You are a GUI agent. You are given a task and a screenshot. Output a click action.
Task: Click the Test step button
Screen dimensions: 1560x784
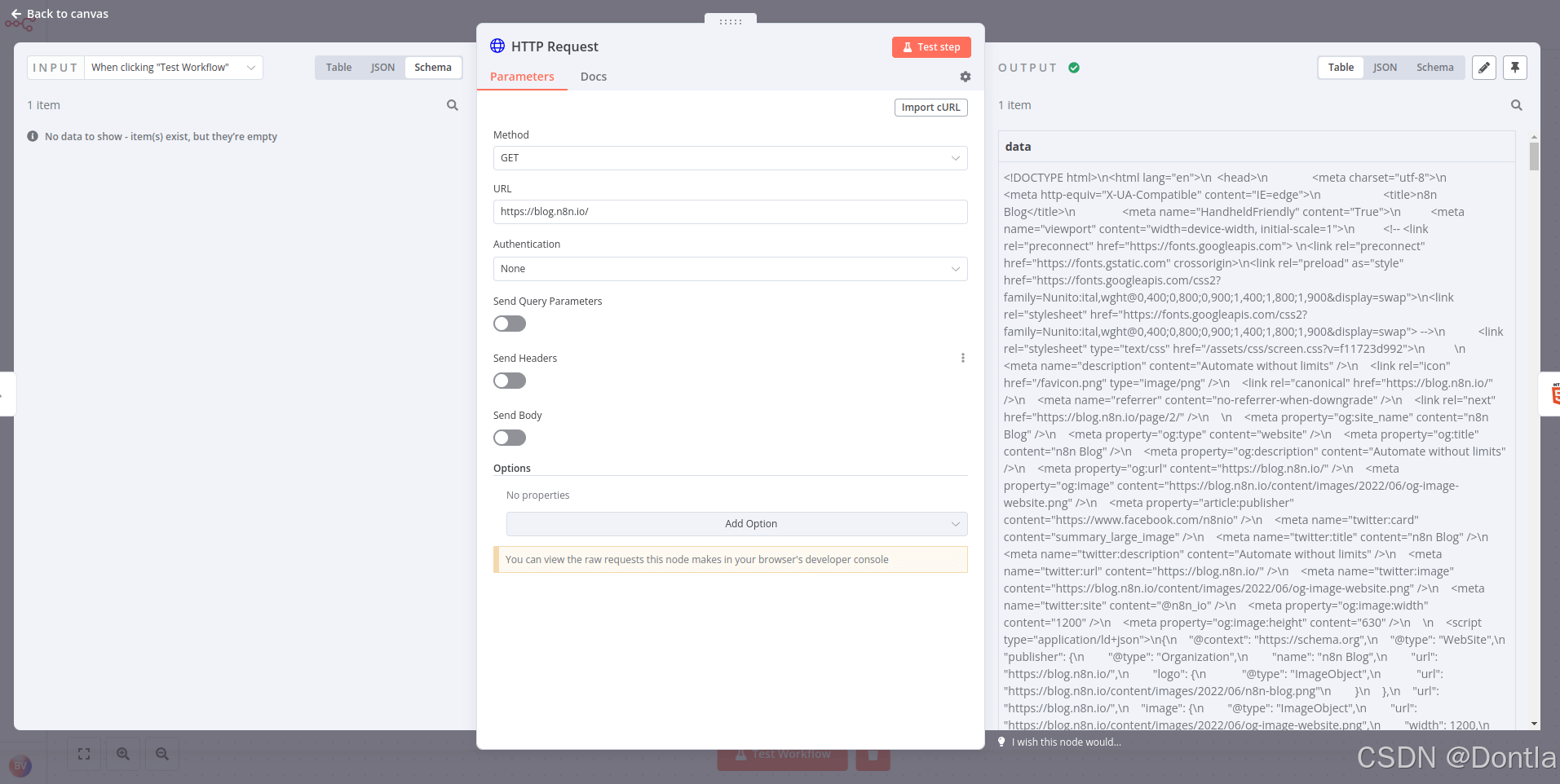pos(931,47)
